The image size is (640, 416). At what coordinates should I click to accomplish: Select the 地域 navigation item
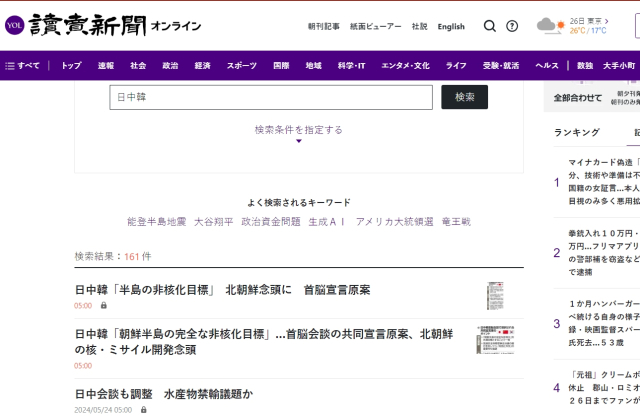coord(313,65)
